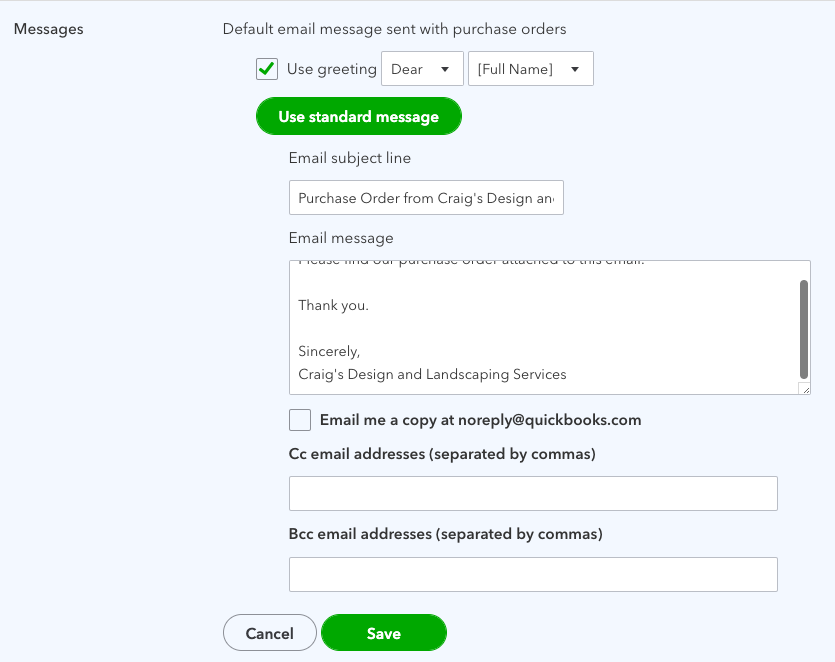The image size is (835, 662).
Task: Click Use standard message button
Action: pos(358,117)
